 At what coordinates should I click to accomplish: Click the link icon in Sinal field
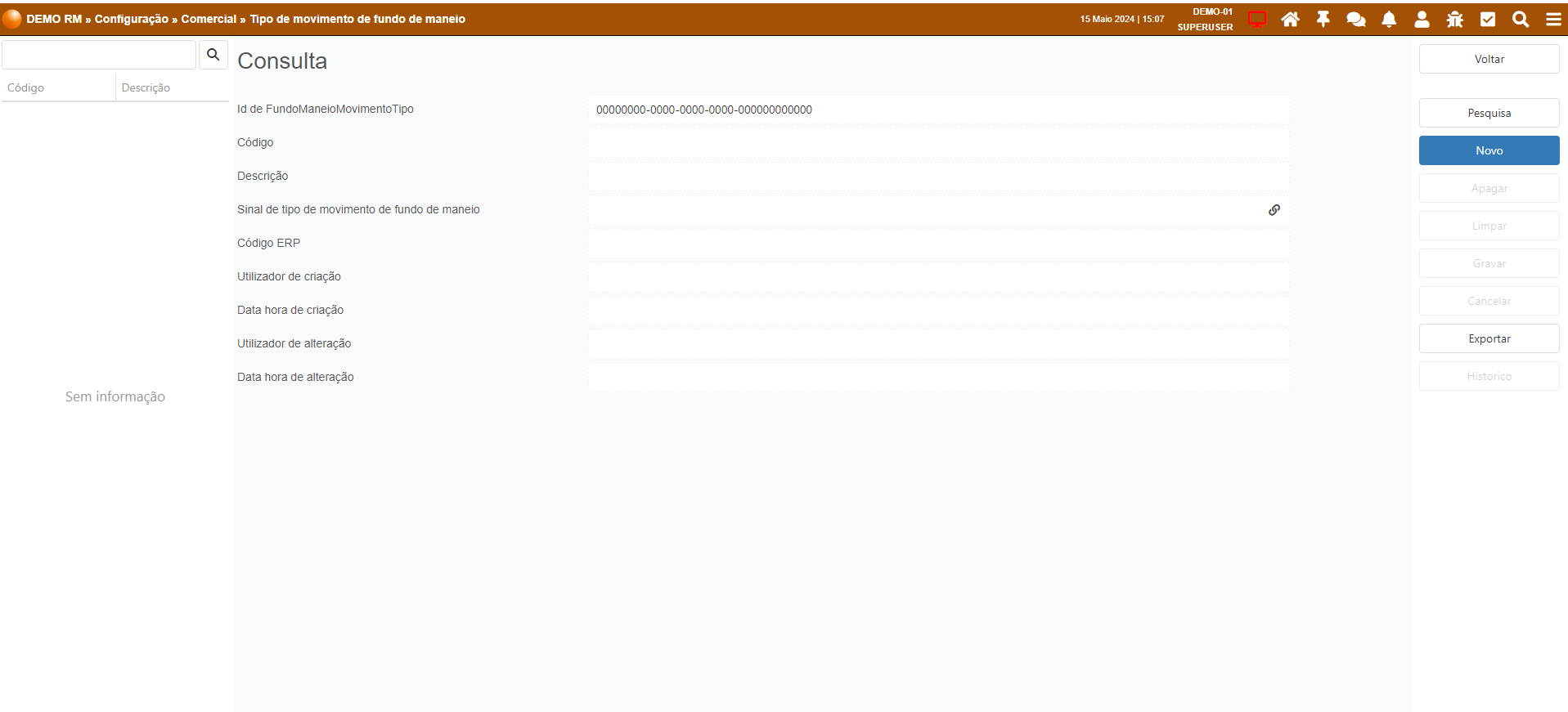pyautogui.click(x=1274, y=210)
